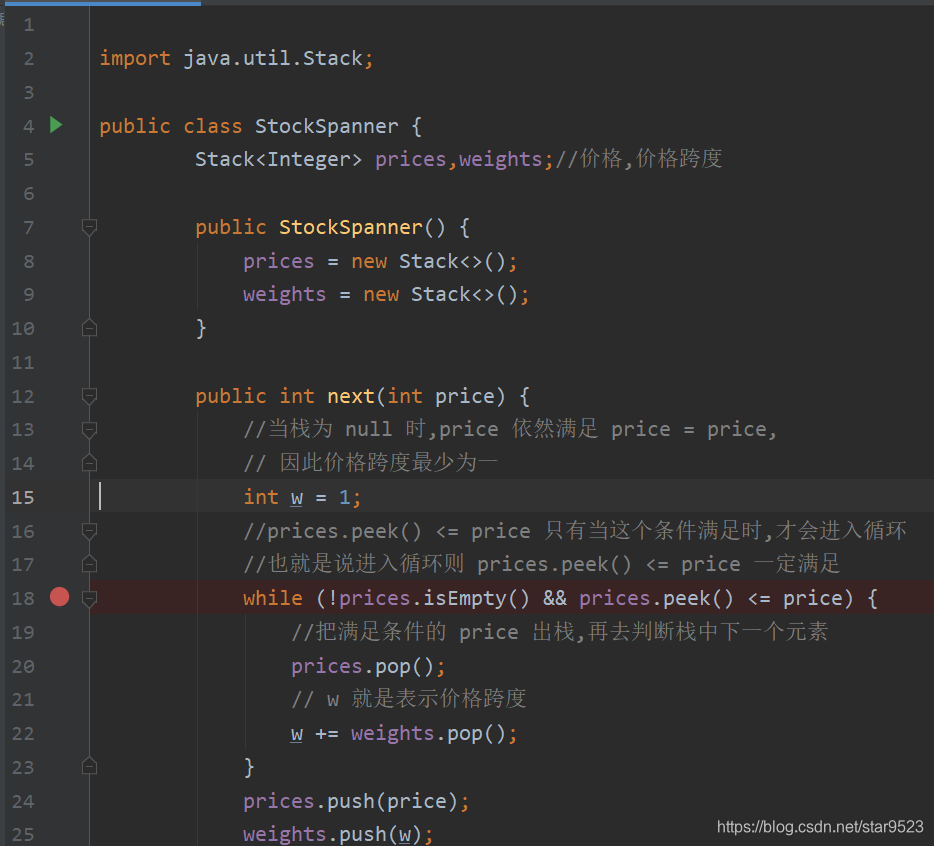Click 'prices.pop();' on line 20
The image size is (934, 846).
pos(368,666)
